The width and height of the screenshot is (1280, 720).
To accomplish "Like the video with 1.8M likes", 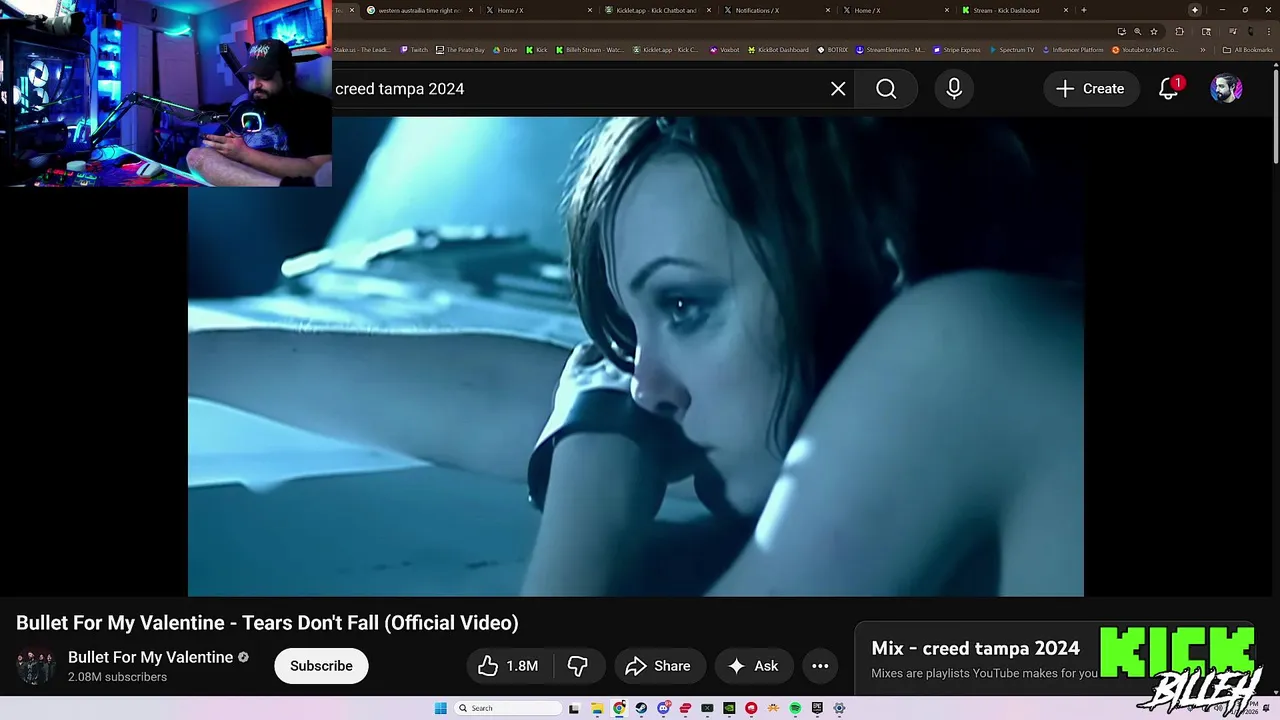I will [x=508, y=666].
